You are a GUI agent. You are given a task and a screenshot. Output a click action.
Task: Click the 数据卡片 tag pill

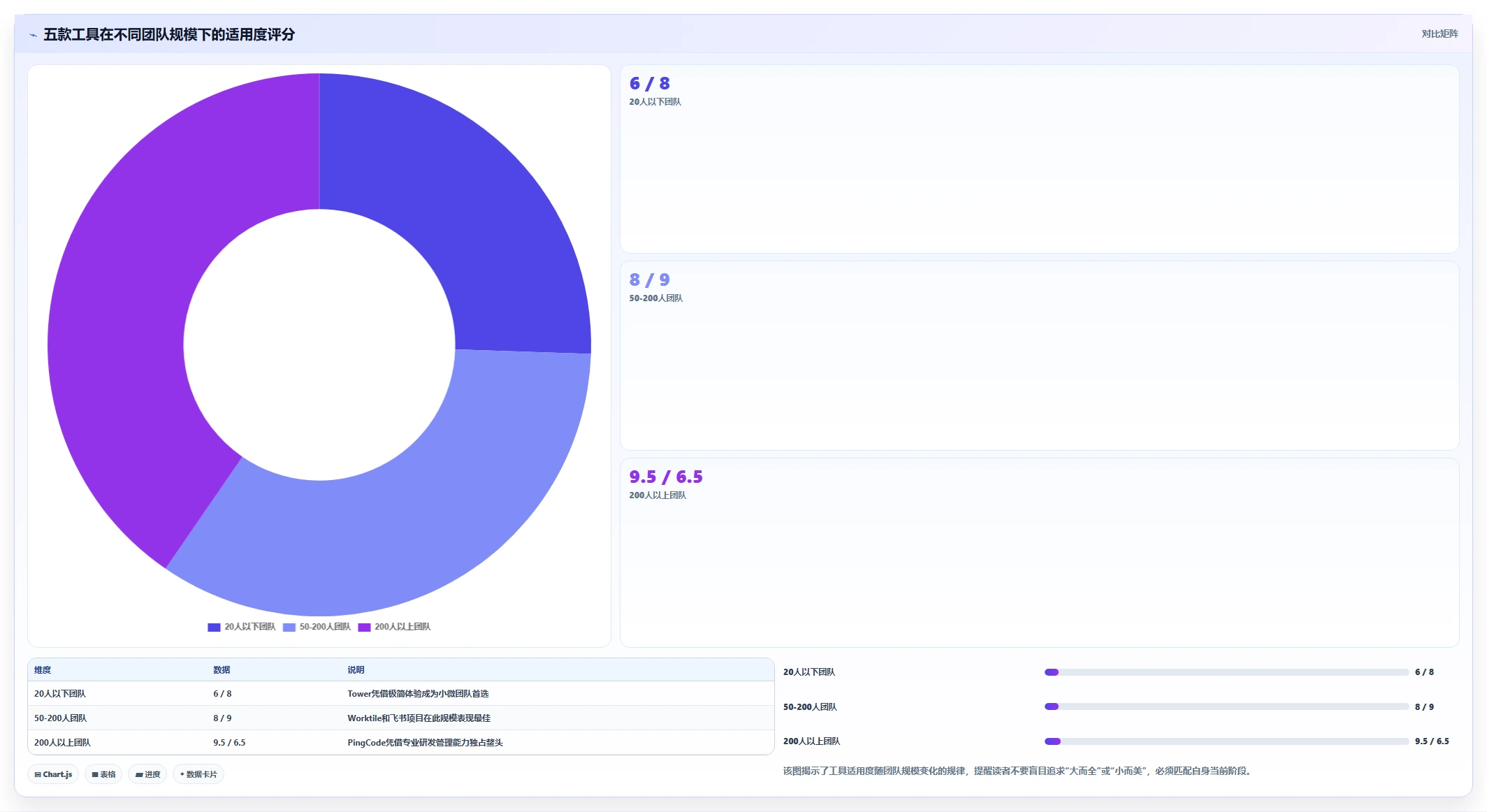pos(198,774)
